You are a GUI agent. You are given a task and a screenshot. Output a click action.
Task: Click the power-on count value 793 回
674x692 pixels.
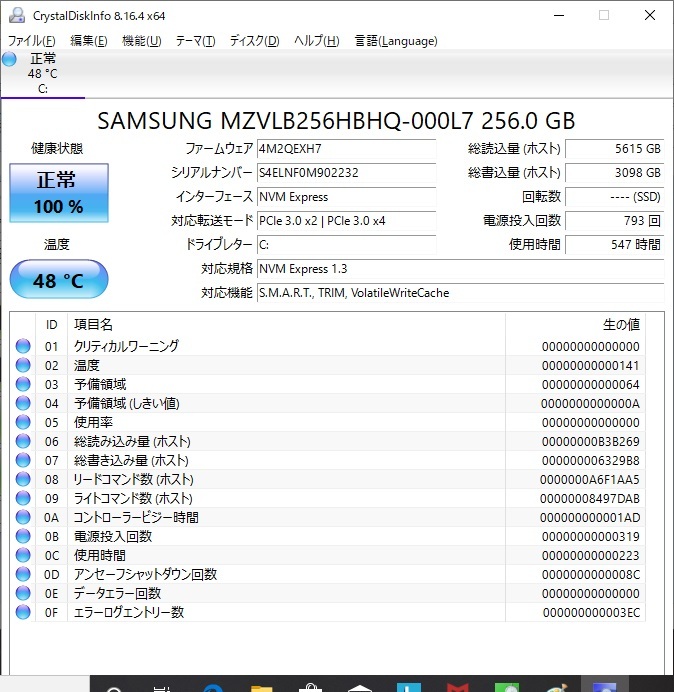[x=614, y=221]
